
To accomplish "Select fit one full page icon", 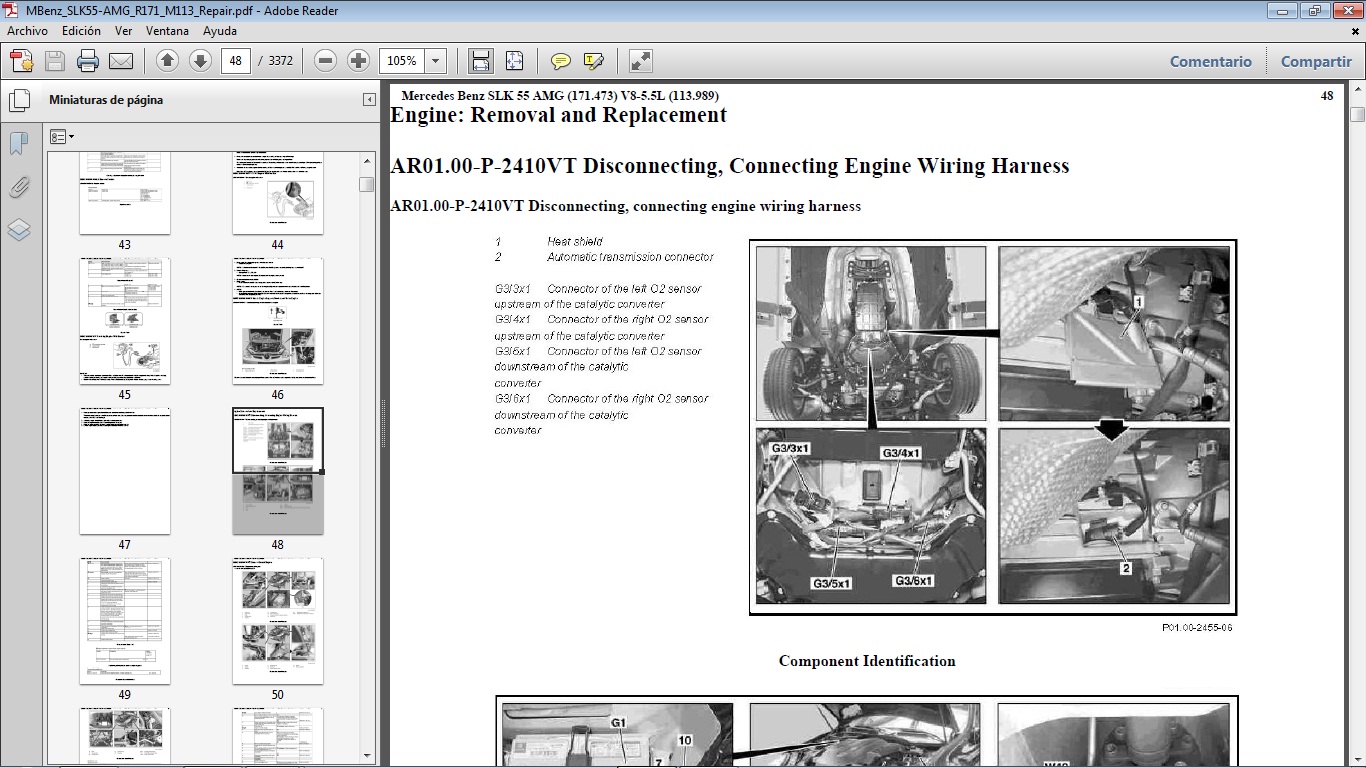I will pyautogui.click(x=514, y=61).
